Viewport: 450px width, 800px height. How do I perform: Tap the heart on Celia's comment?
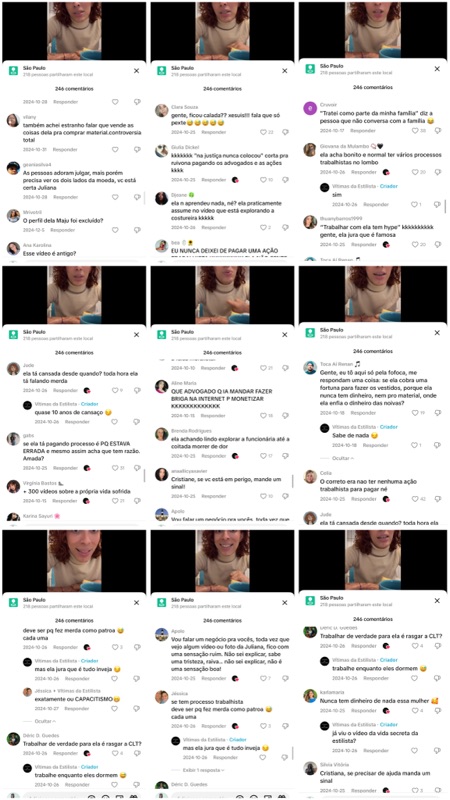tap(412, 498)
